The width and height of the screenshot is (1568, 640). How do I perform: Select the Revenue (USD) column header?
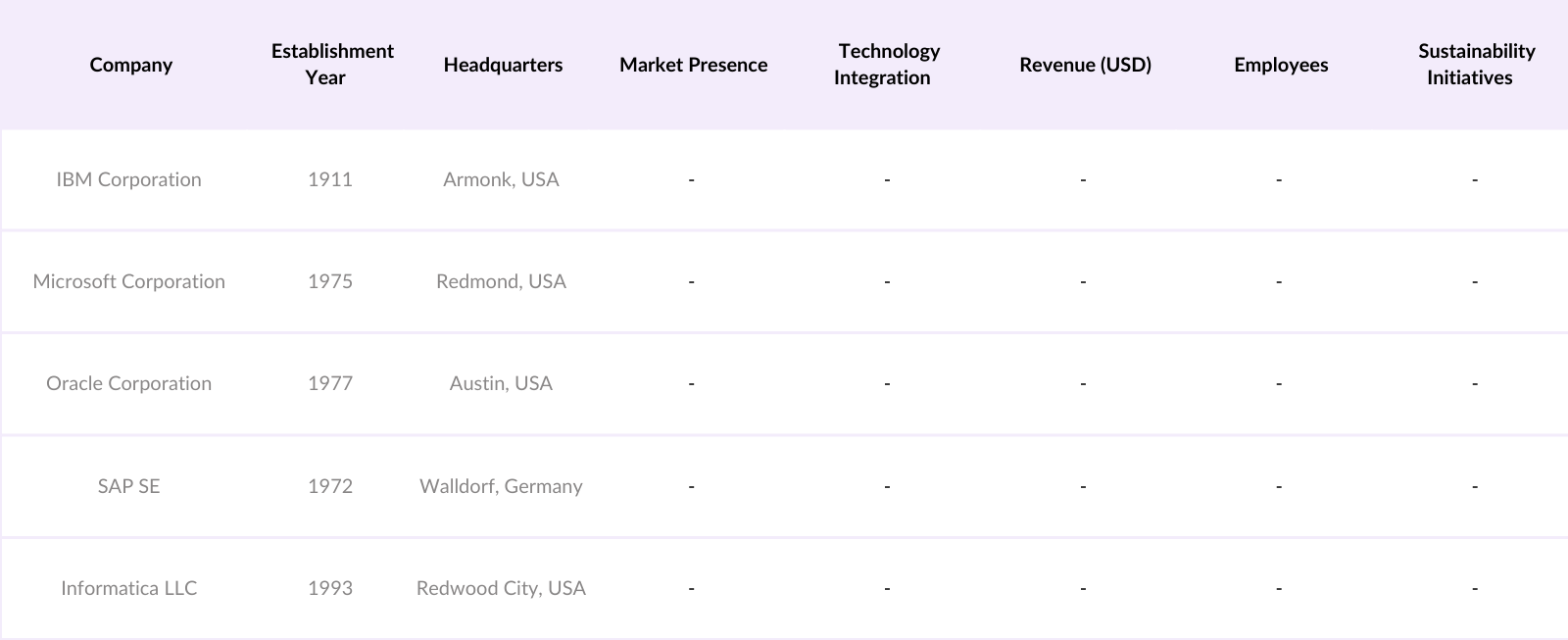pos(1085,65)
